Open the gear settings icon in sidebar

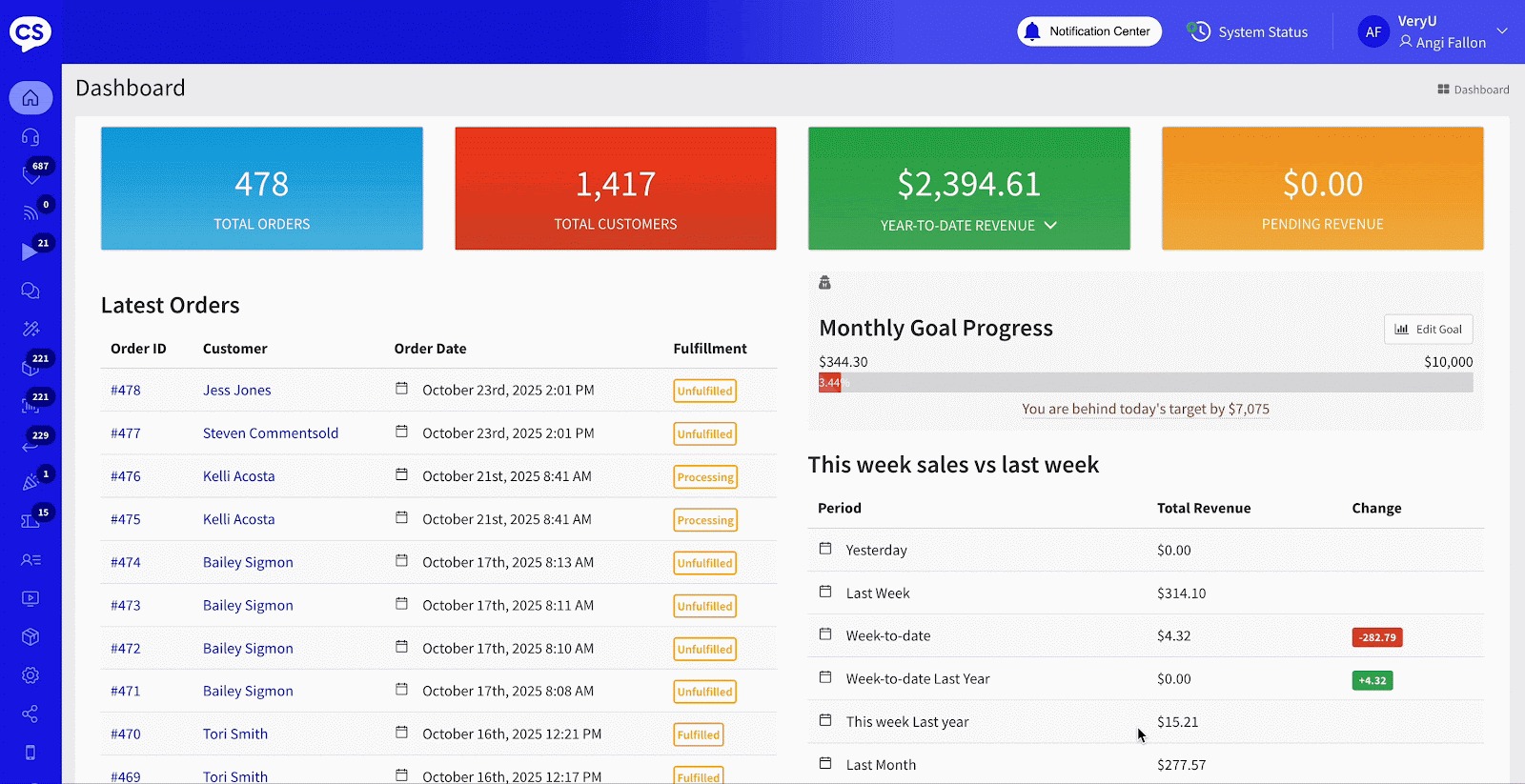tap(30, 675)
